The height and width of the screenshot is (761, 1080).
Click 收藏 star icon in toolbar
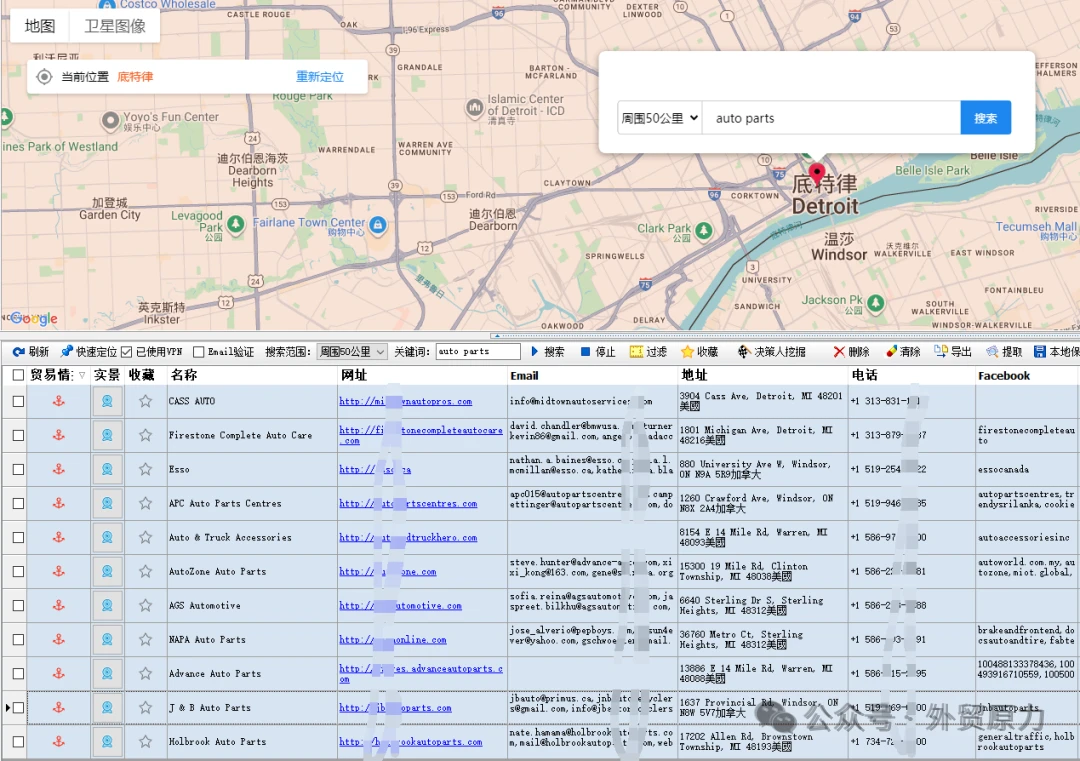click(687, 352)
